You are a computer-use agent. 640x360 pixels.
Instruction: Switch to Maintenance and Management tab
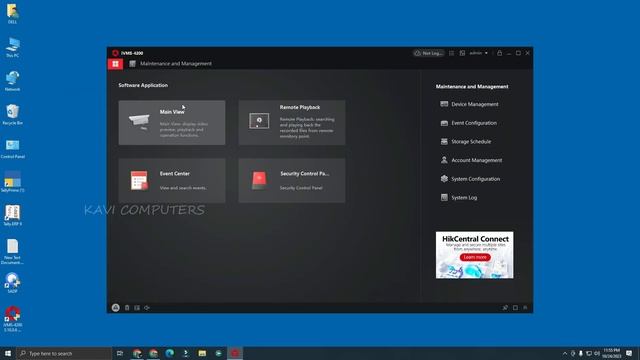click(x=171, y=64)
